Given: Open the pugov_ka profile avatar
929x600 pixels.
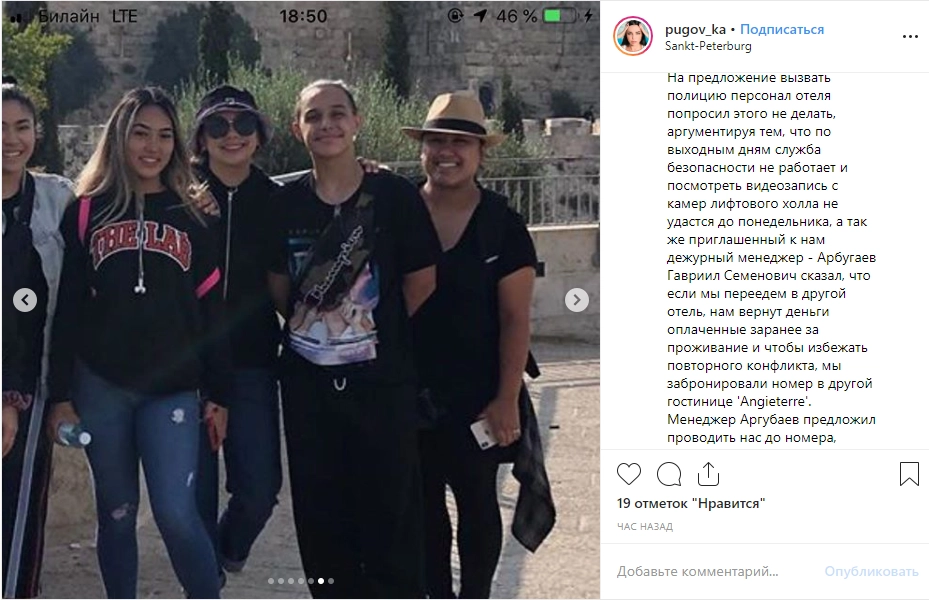Looking at the screenshot, I should pyautogui.click(x=633, y=36).
